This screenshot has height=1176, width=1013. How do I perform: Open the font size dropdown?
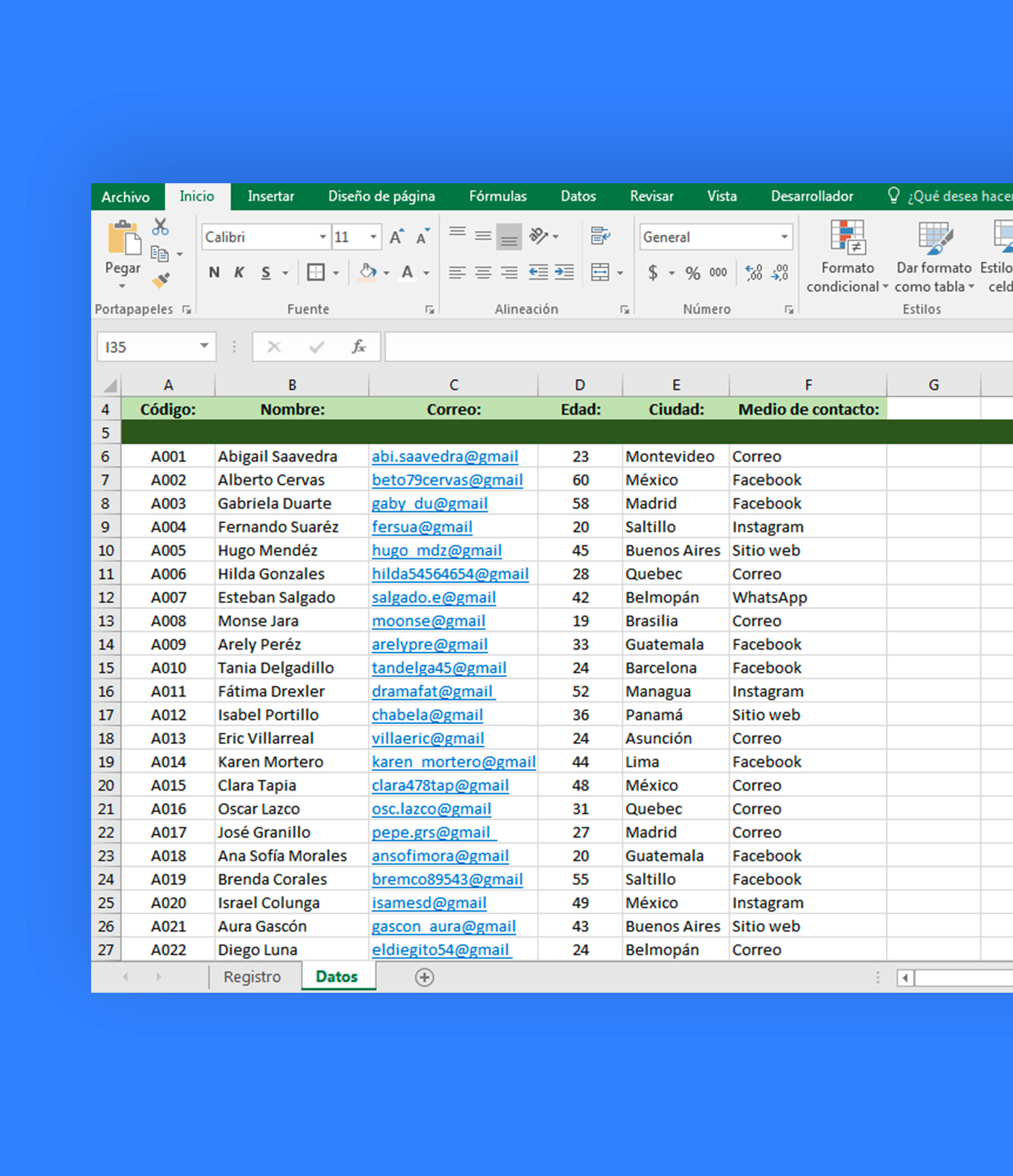[x=373, y=237]
